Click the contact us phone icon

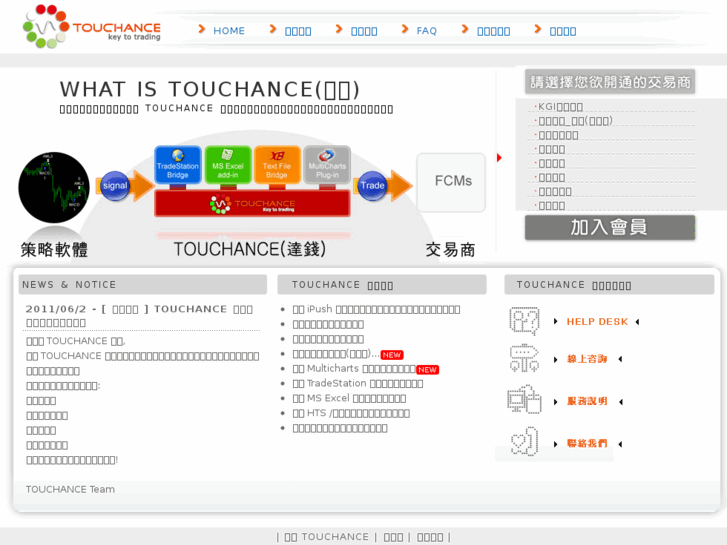[524, 442]
